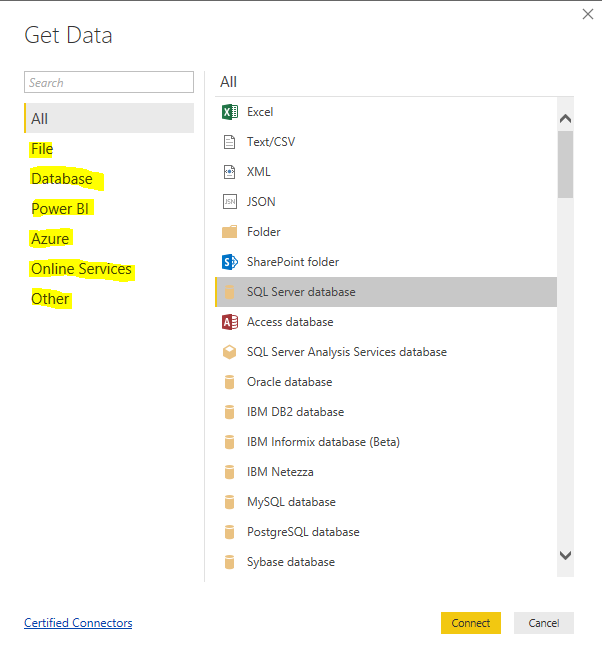Switch to the File category

pyautogui.click(x=42, y=149)
